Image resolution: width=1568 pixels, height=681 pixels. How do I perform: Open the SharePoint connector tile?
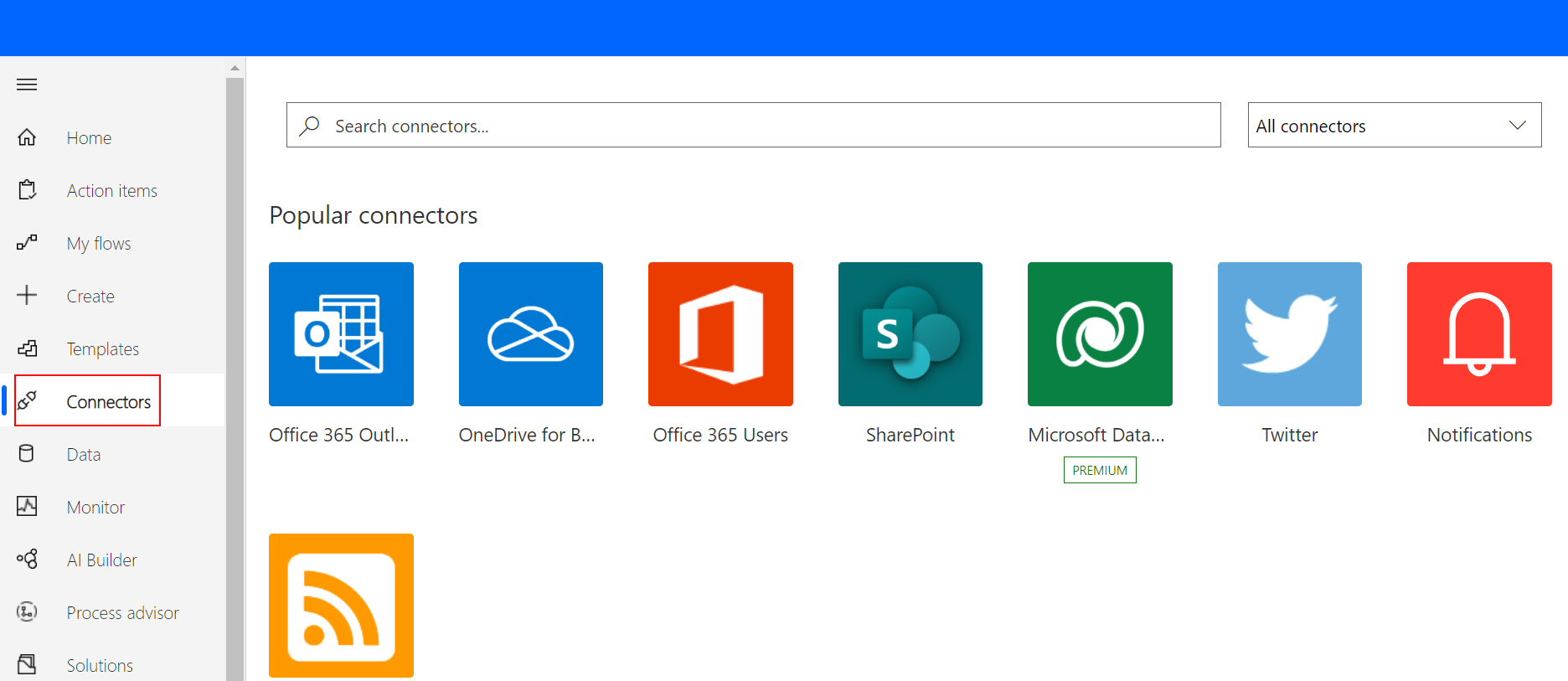(x=910, y=334)
